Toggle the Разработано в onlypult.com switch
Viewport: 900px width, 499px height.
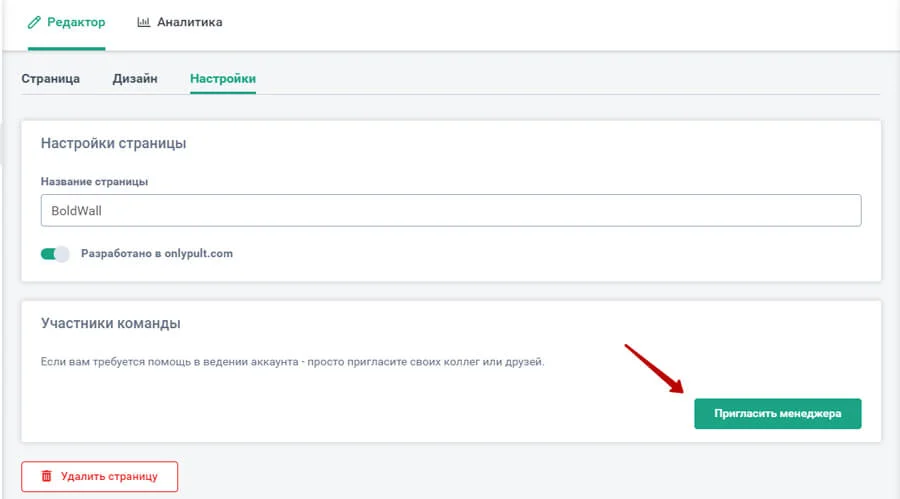point(55,254)
